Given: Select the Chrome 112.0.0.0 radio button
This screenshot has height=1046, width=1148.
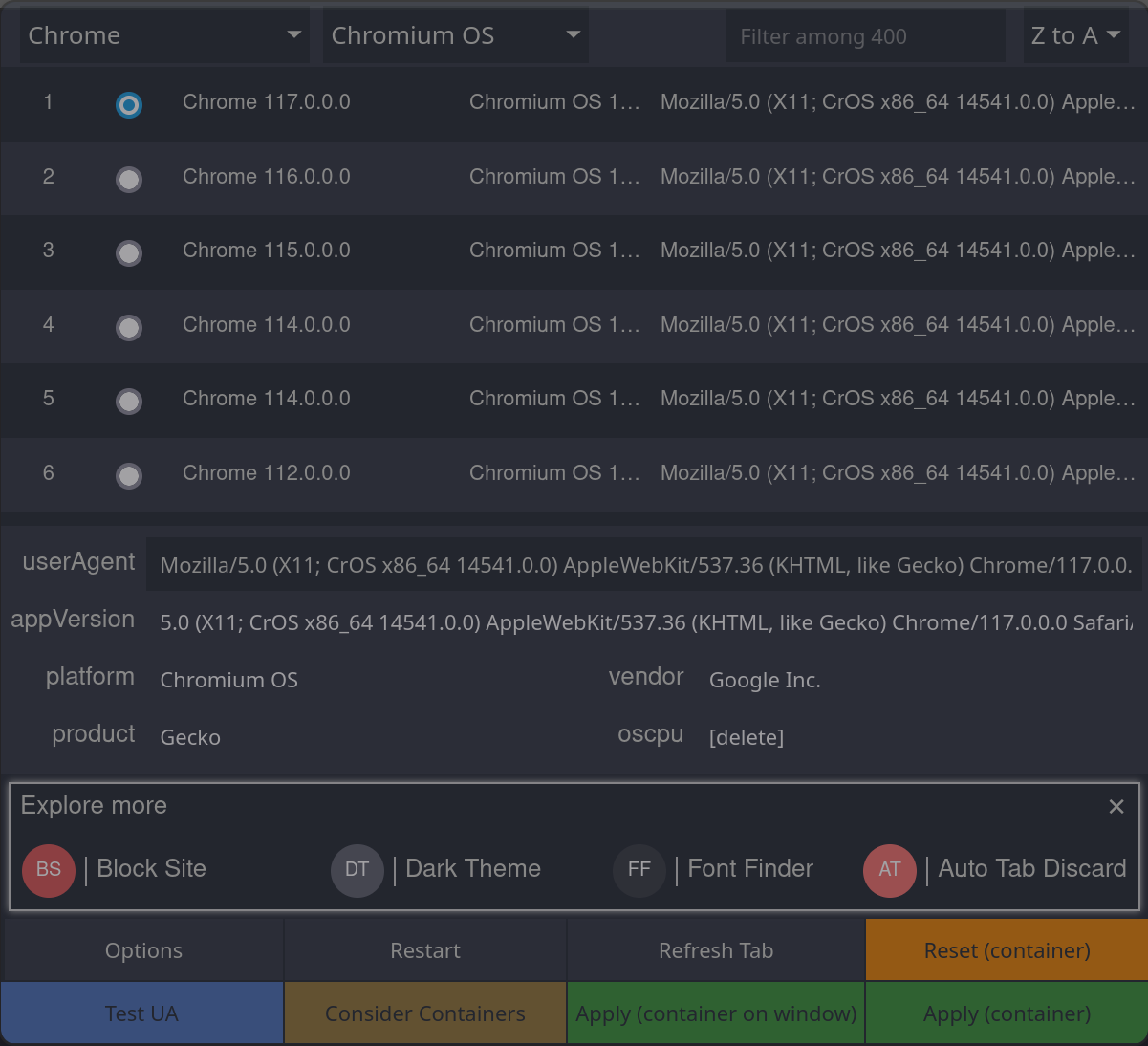Looking at the screenshot, I should [x=129, y=476].
